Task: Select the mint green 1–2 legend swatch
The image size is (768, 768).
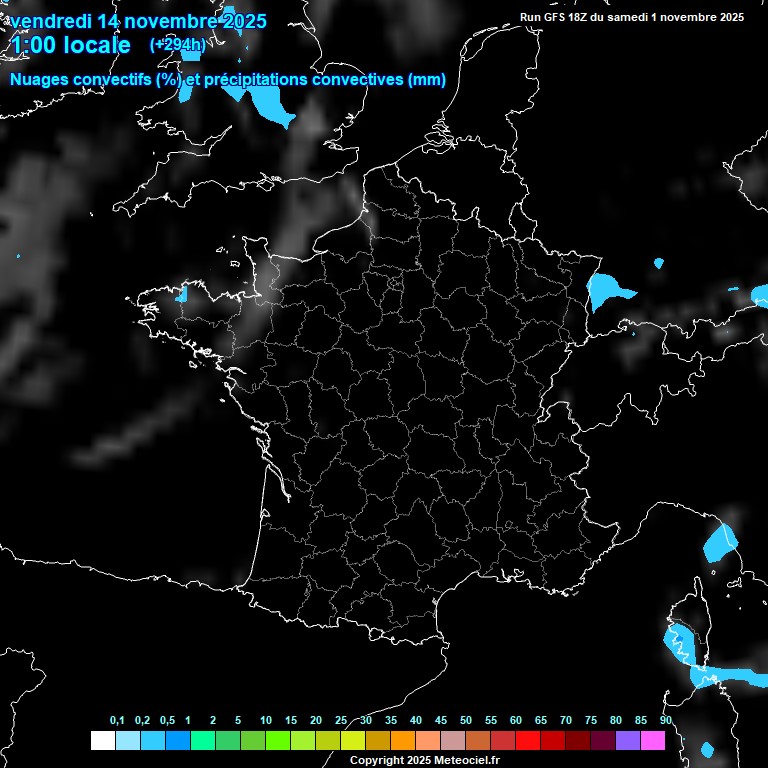Action: click(x=203, y=740)
